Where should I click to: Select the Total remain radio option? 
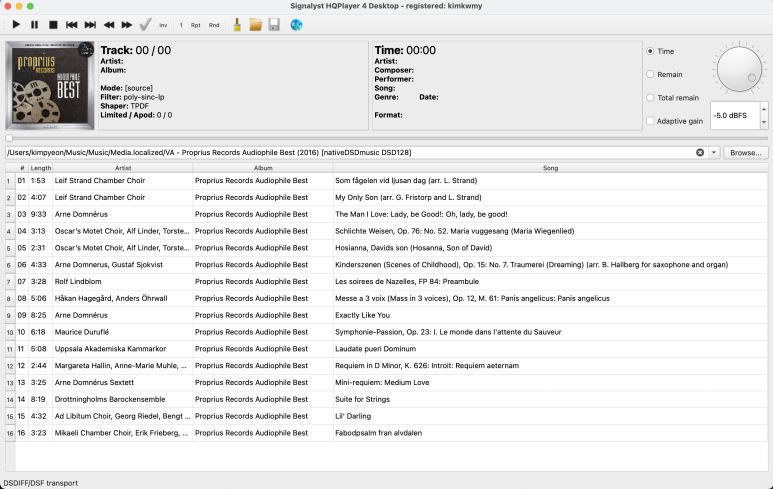click(x=651, y=98)
